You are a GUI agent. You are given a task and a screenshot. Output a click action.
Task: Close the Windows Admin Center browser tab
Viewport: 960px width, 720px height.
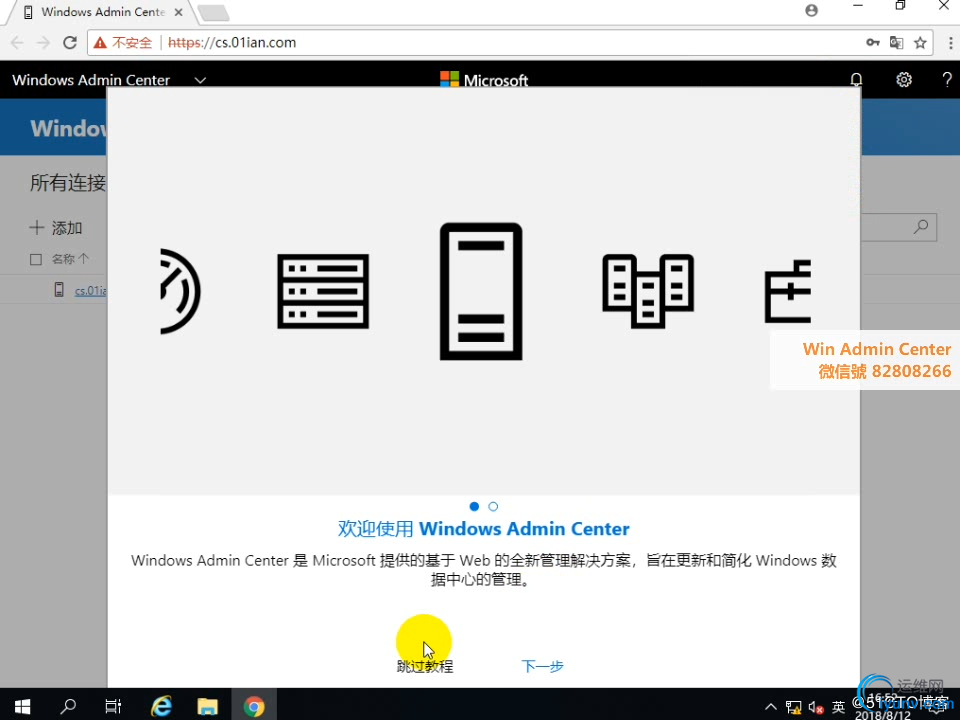(x=178, y=12)
